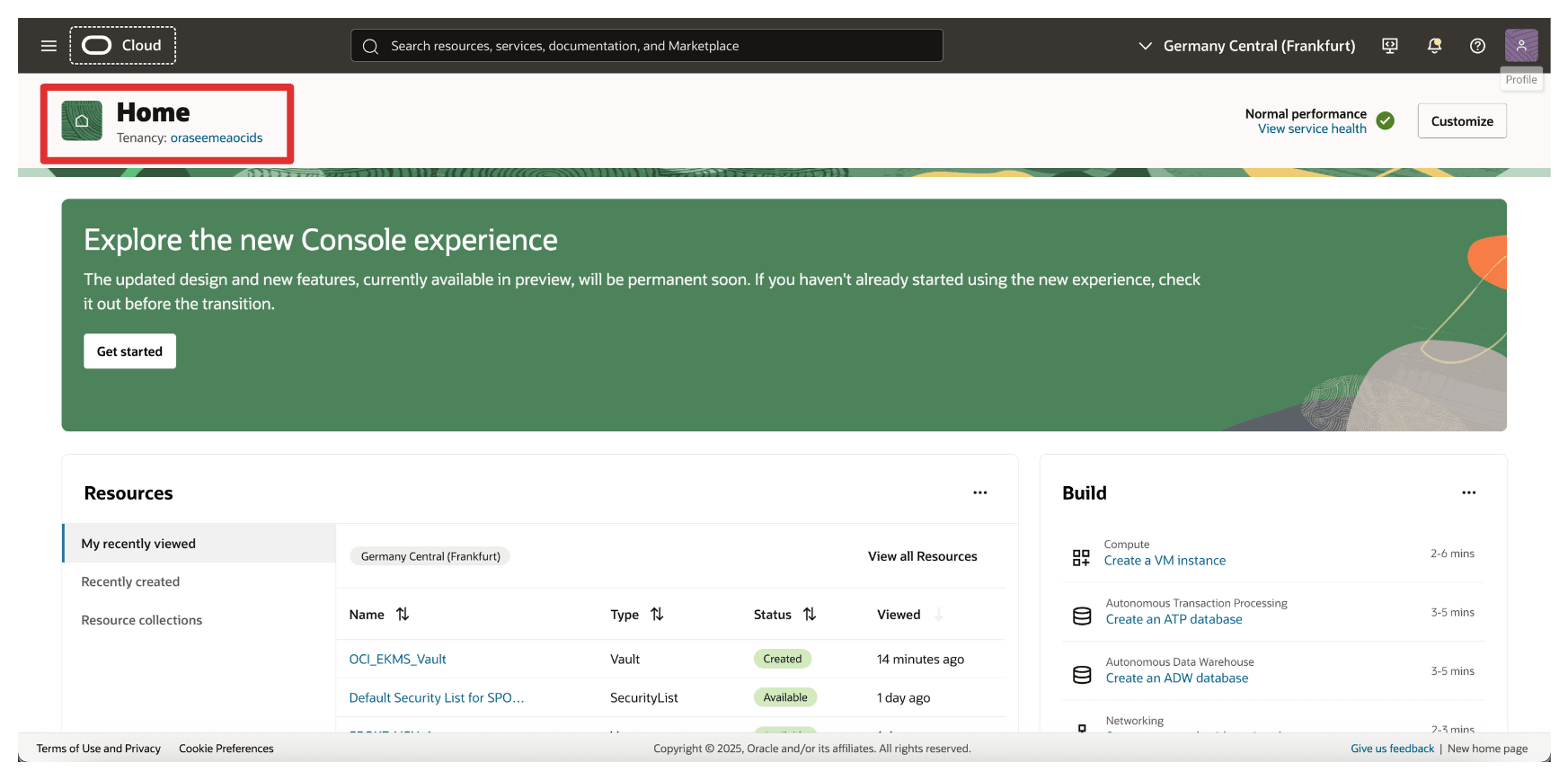Open the Resources panel three-dots menu
The width and height of the screenshot is (1568, 780).
(x=980, y=492)
